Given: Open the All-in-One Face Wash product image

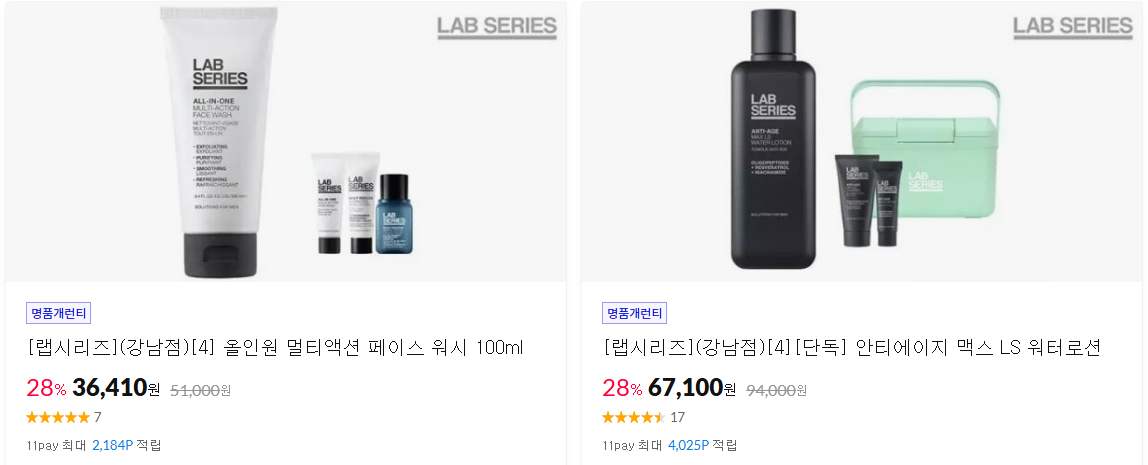Looking at the screenshot, I should point(286,141).
